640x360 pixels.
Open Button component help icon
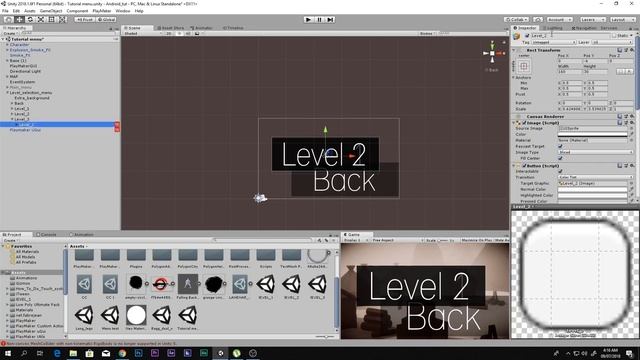[620, 166]
